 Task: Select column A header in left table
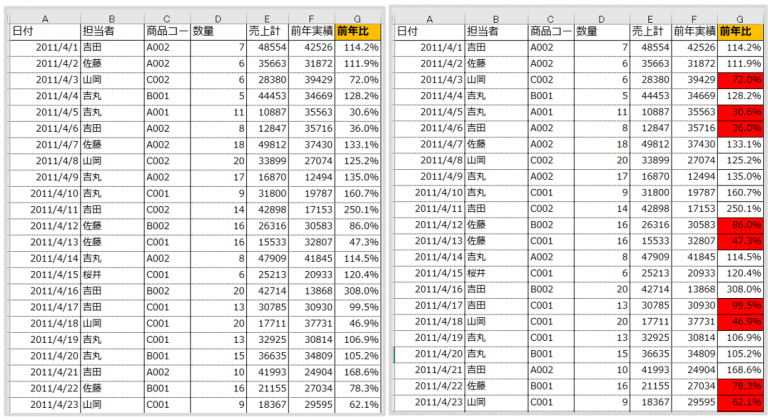click(45, 19)
